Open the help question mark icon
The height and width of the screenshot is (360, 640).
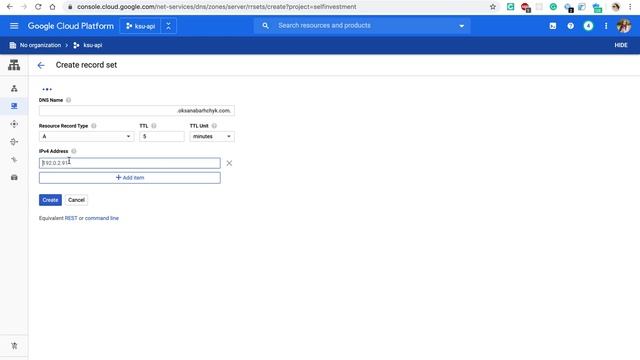[x=570, y=26]
